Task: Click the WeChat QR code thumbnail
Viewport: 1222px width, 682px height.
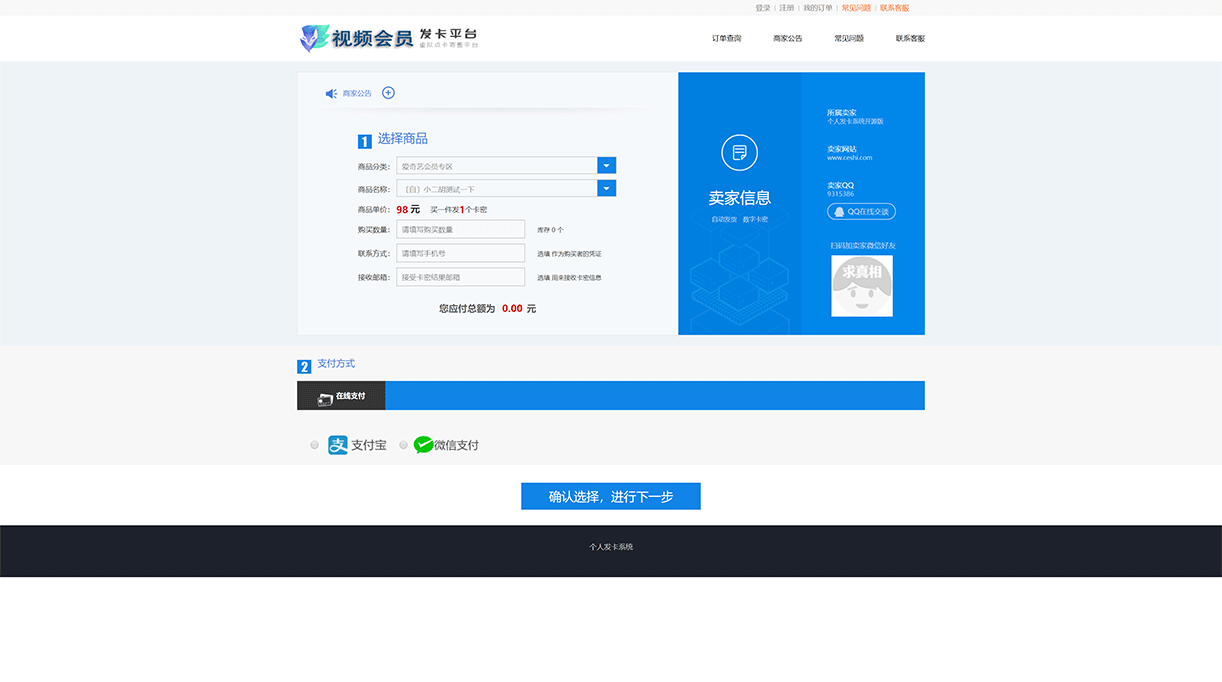Action: (861, 285)
